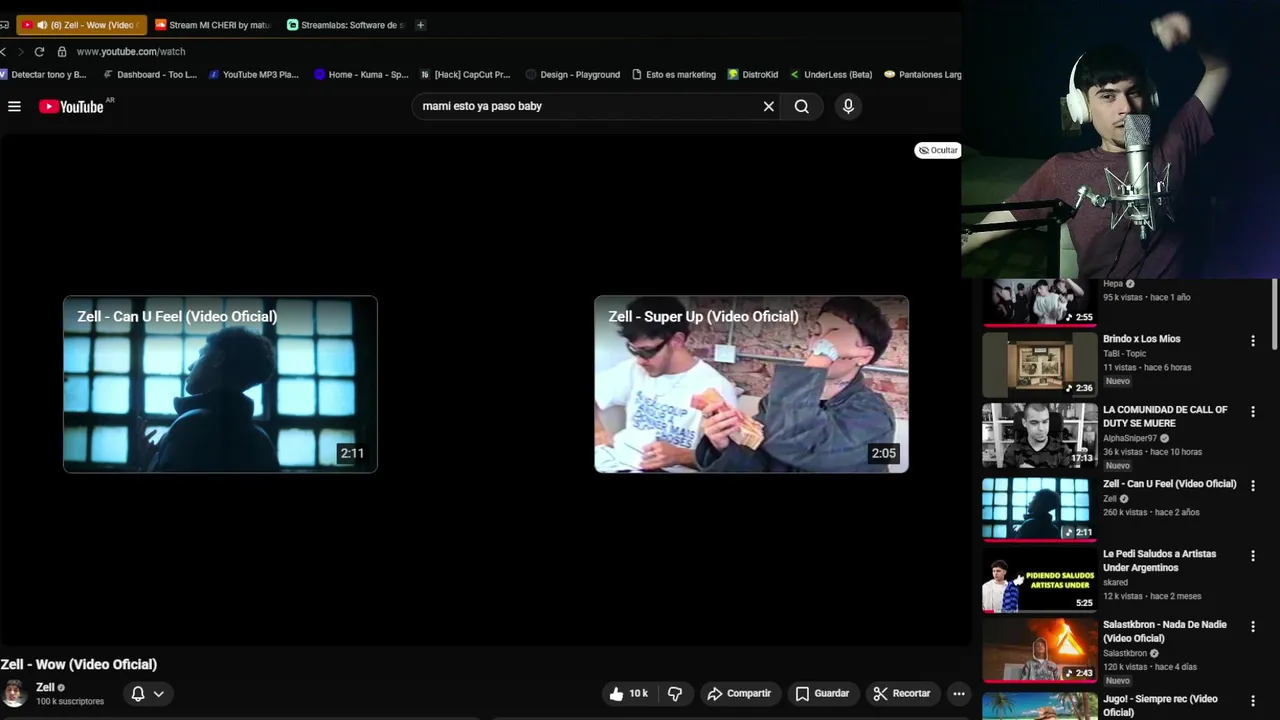The height and width of the screenshot is (720, 1280).
Task: Go back in browser history
Action: coord(4,51)
